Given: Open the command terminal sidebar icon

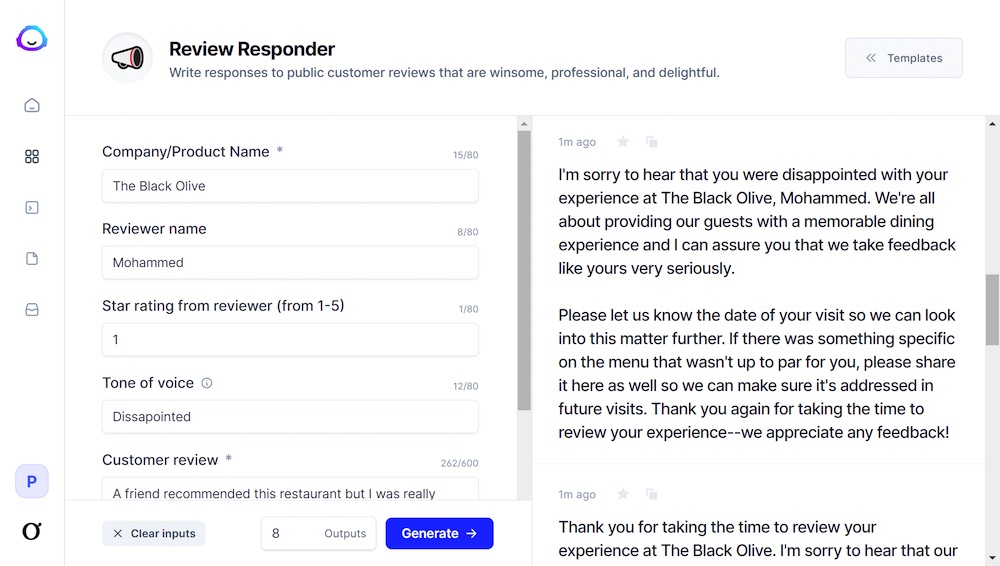Looking at the screenshot, I should click(32, 207).
